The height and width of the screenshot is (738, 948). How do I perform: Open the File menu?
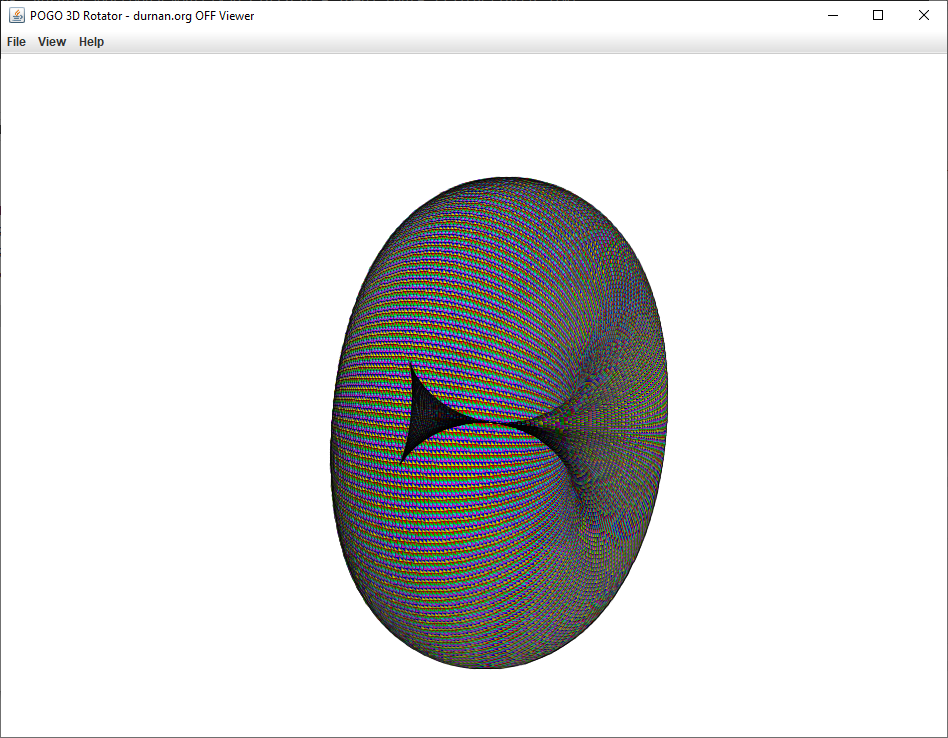tap(16, 41)
